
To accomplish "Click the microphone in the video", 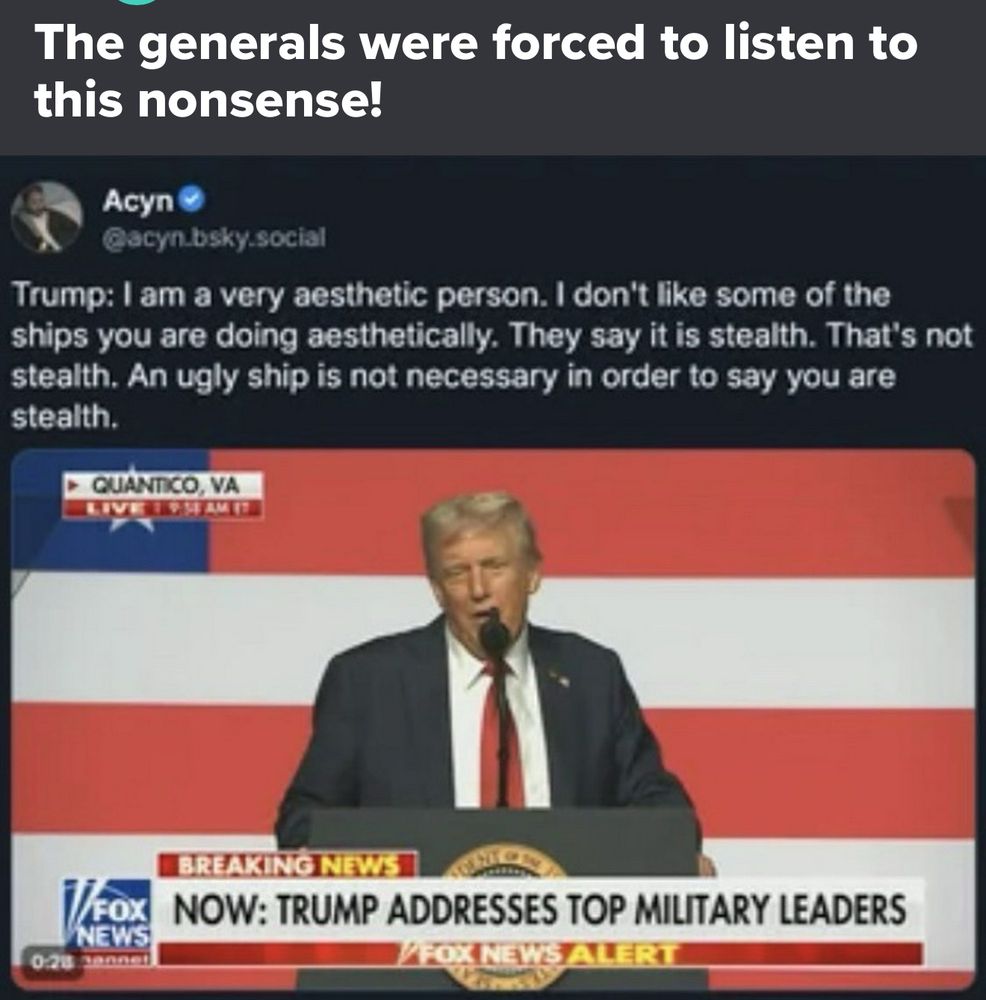I will (x=494, y=633).
